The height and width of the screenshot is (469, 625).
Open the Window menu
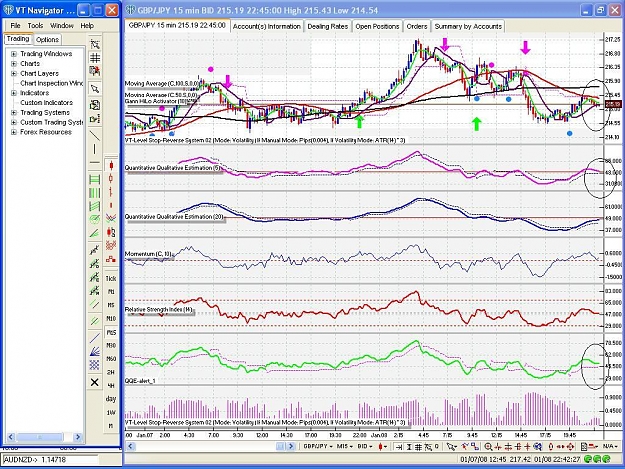[62, 26]
